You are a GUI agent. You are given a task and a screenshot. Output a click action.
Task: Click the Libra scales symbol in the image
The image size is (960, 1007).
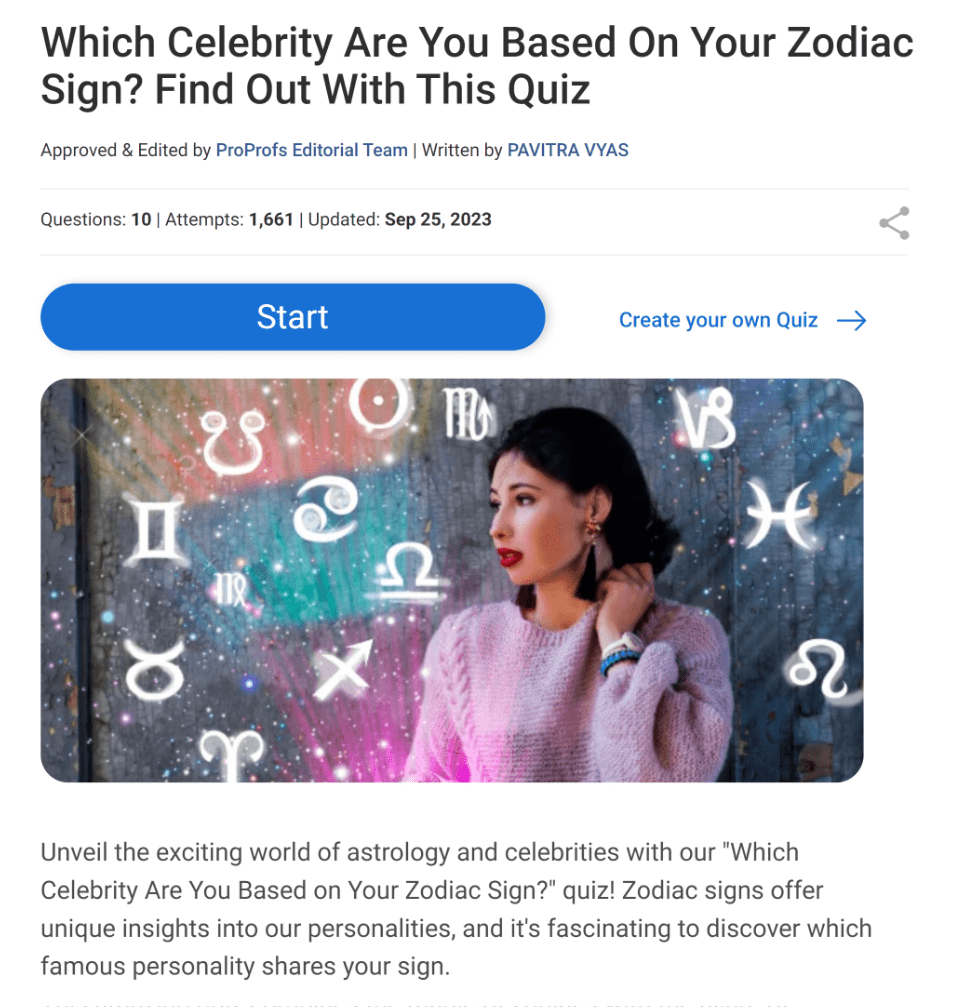click(408, 568)
